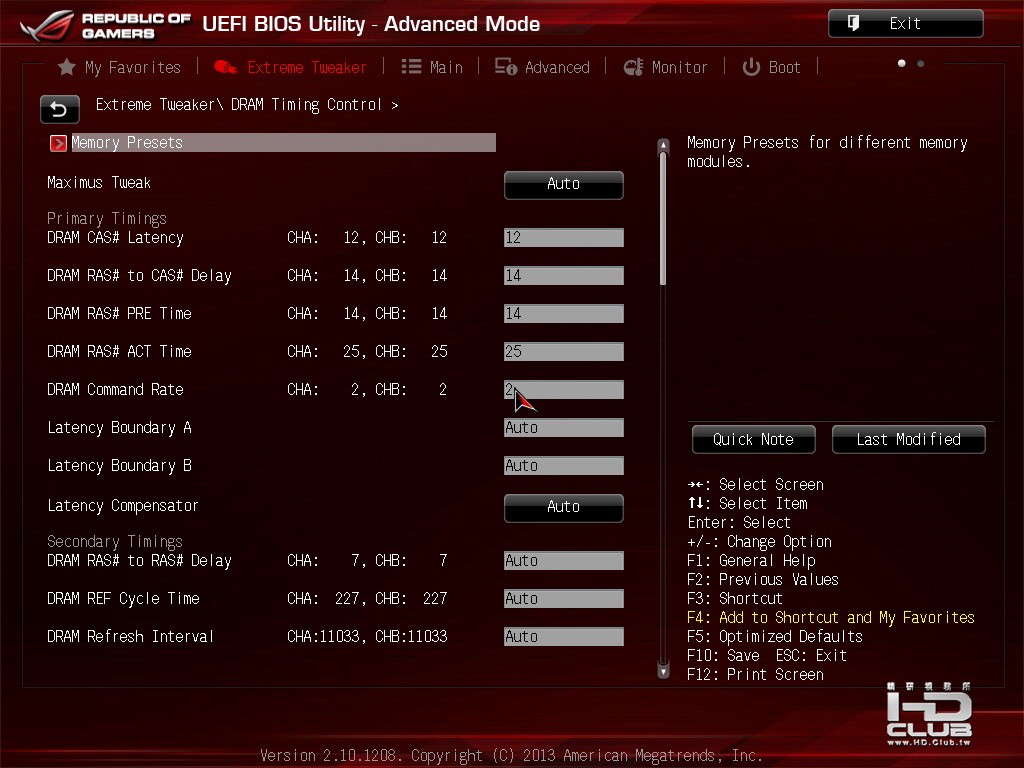The height and width of the screenshot is (768, 1024).
Task: Open Quick Note
Action: coord(754,440)
